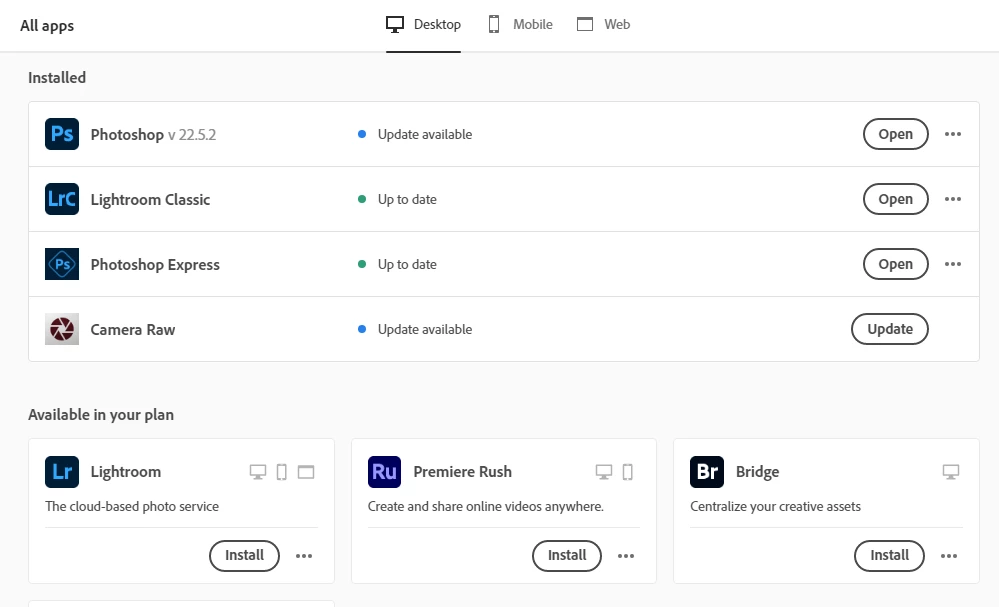Click the Photoshop Express icon

pos(62,264)
